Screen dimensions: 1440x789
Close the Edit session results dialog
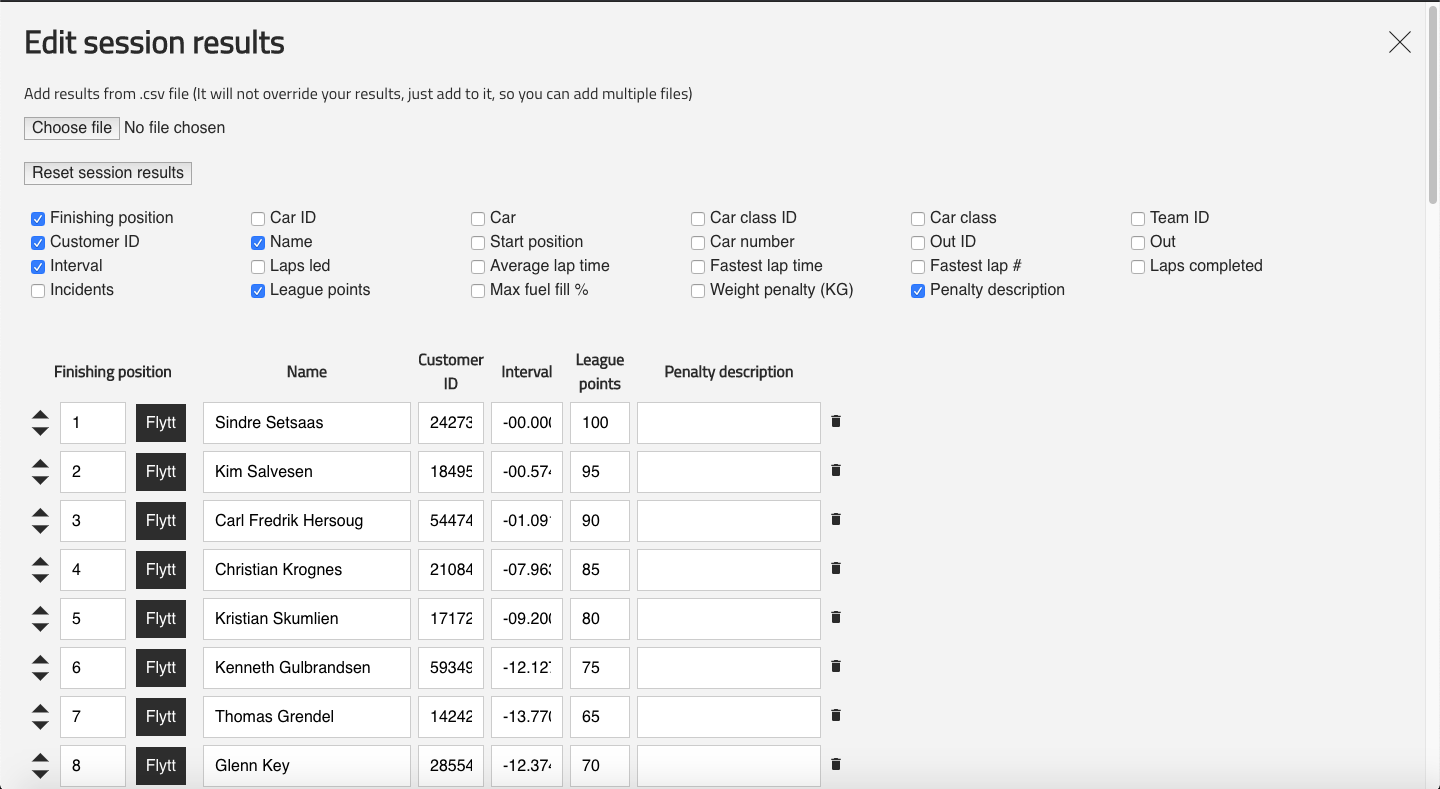(1399, 42)
